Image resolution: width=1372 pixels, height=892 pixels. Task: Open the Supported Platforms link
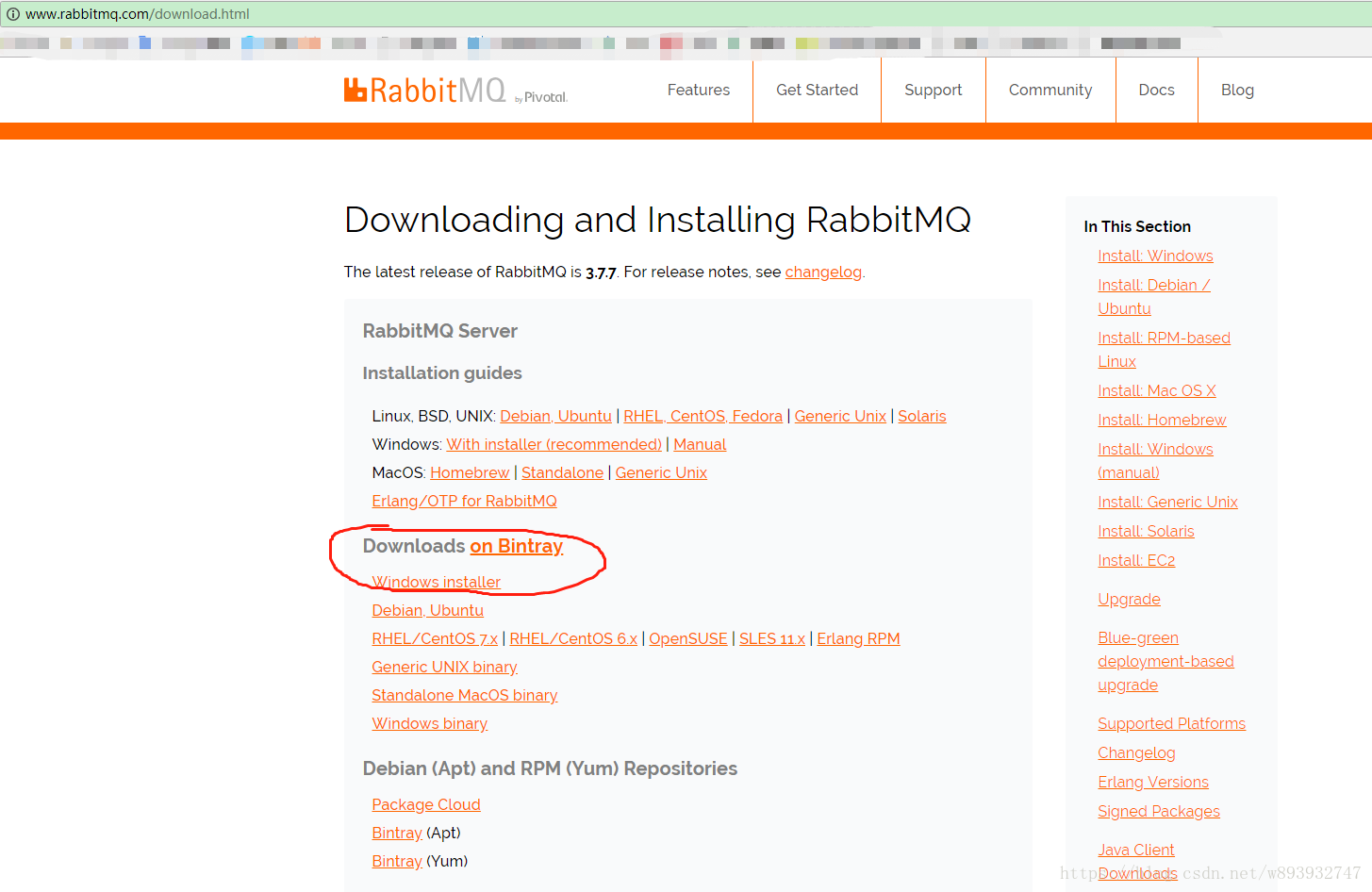point(1171,723)
